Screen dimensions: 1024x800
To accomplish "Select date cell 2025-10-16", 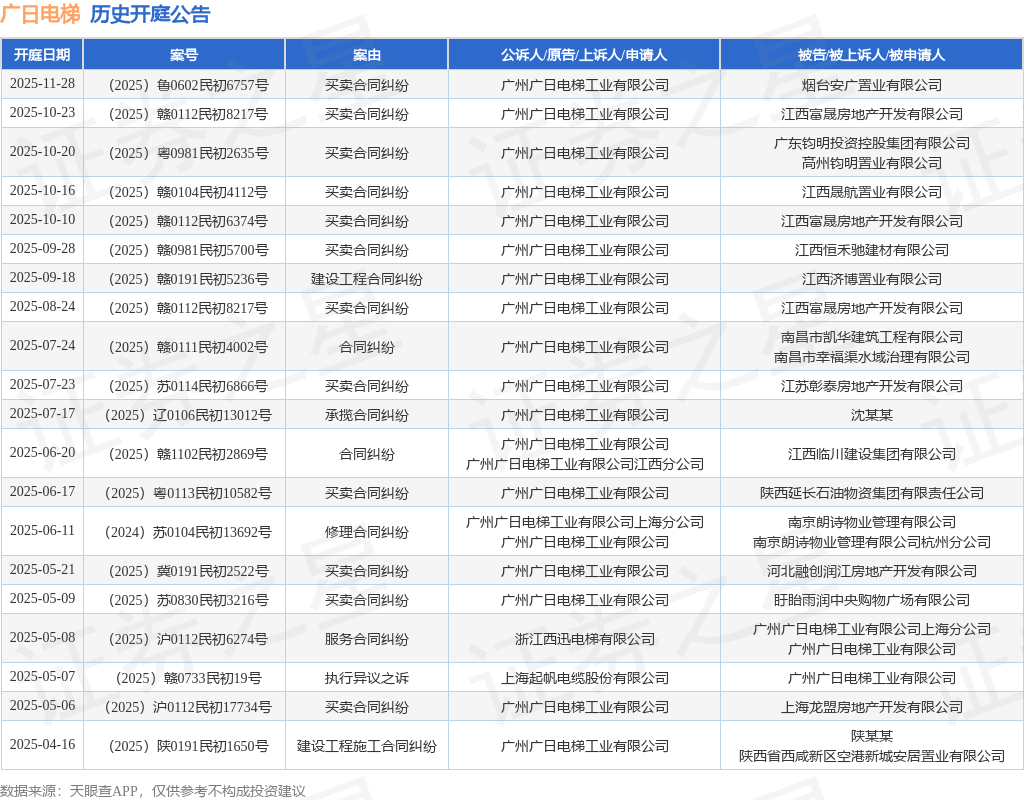I will (42, 191).
